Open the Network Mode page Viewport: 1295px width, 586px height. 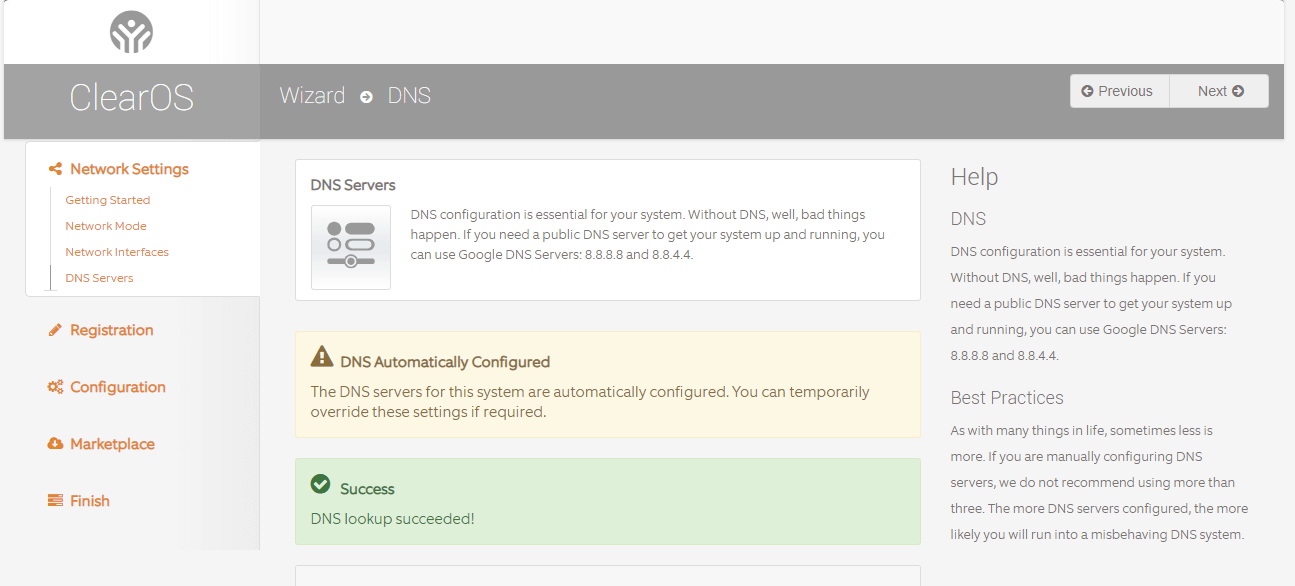[105, 225]
